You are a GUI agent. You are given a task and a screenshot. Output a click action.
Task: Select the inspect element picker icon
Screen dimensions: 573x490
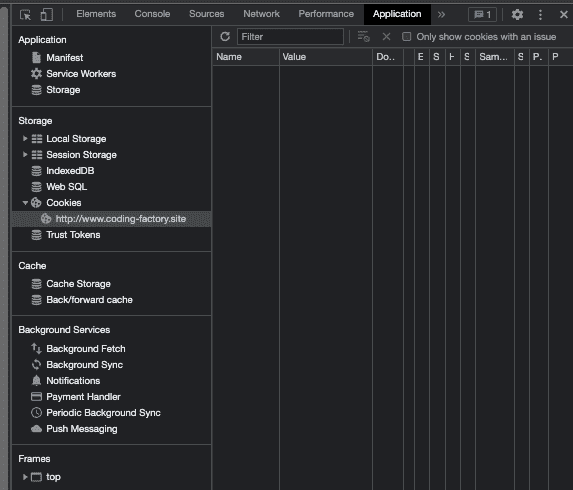coord(25,15)
